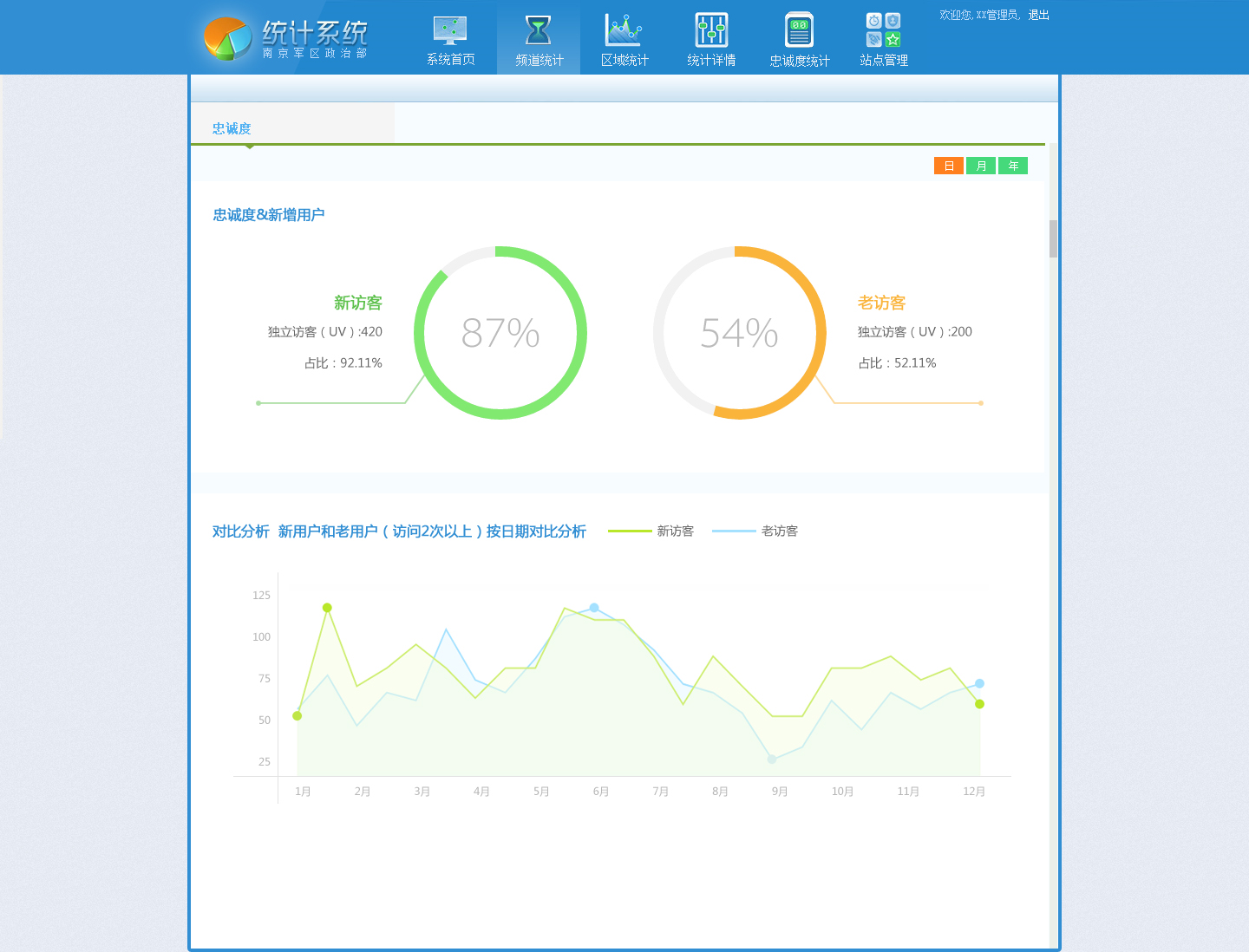
Task: Click the pale low point near 9月
Action: (x=772, y=760)
